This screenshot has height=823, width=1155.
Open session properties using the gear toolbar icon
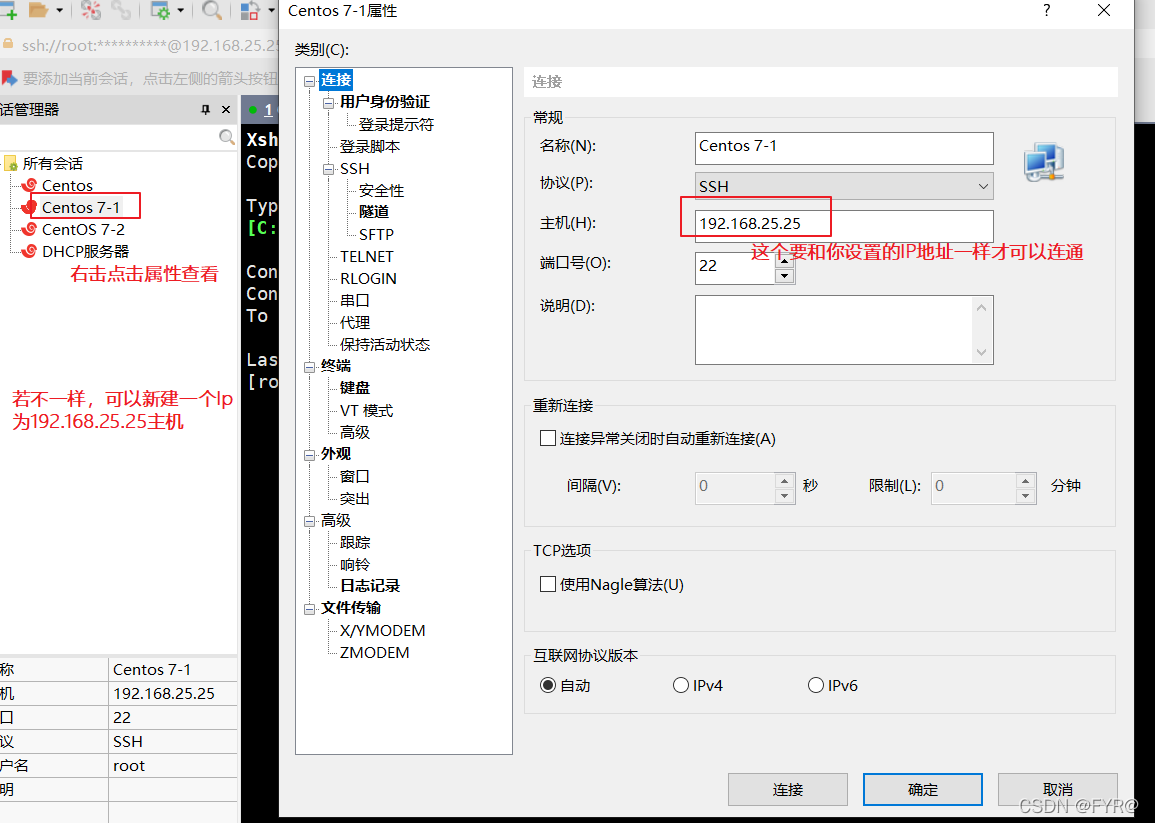point(160,11)
